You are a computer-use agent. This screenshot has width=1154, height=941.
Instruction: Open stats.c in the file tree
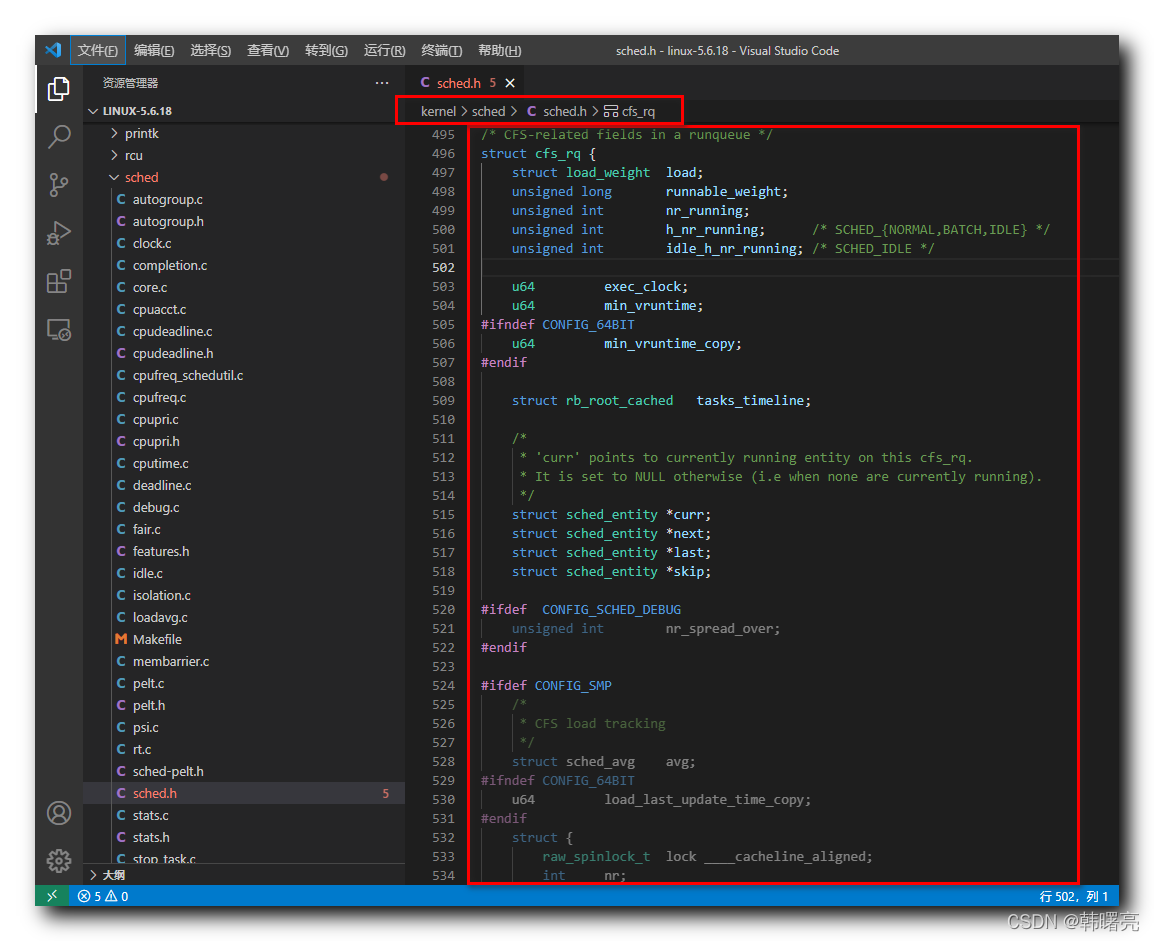244,815
